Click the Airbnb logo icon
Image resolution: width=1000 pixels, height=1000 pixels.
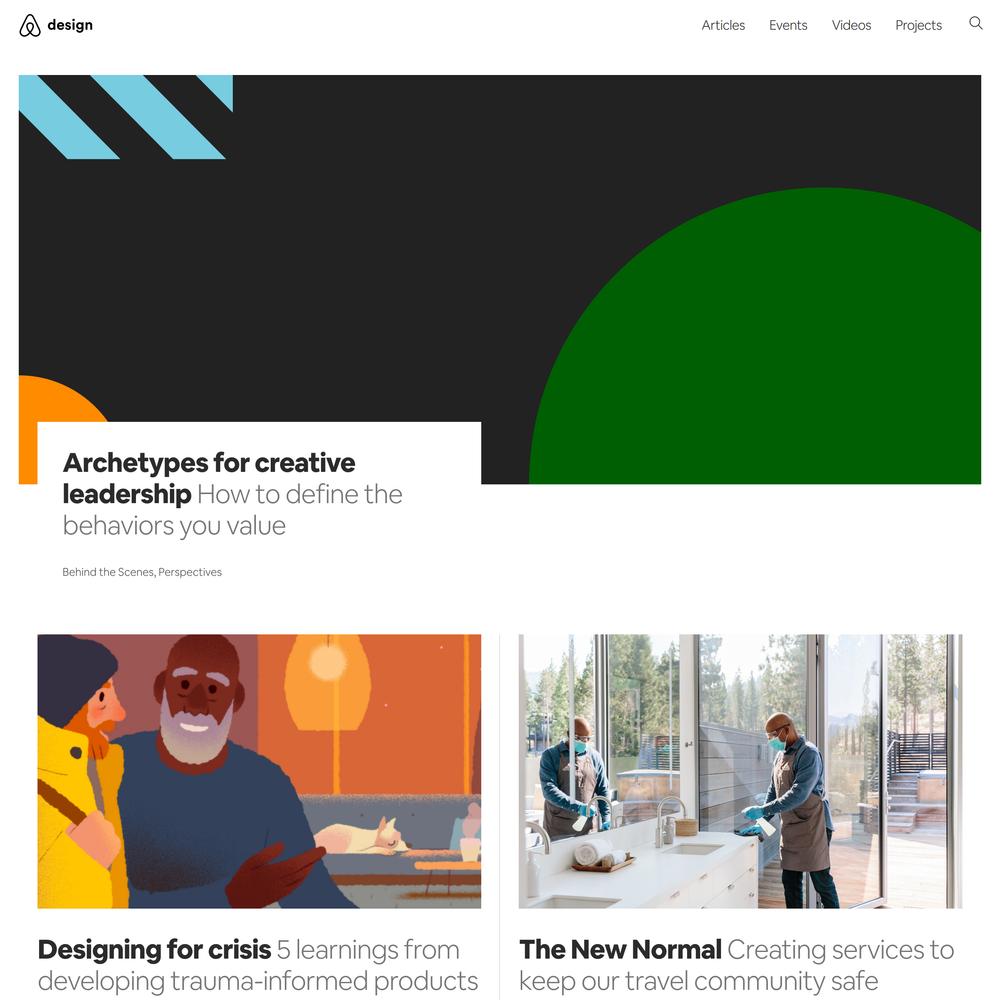tap(29, 26)
